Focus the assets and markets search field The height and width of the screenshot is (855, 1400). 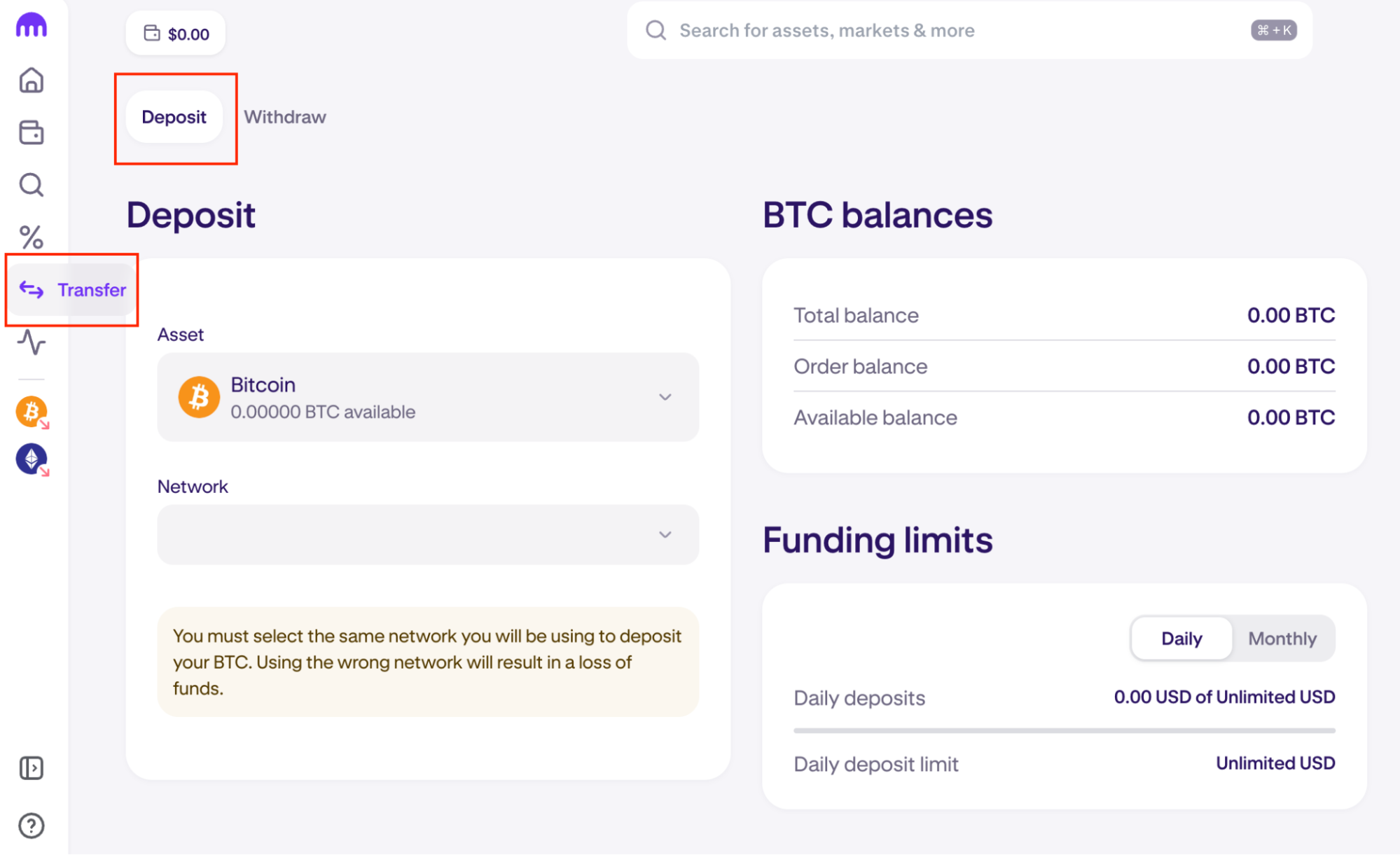(x=959, y=31)
